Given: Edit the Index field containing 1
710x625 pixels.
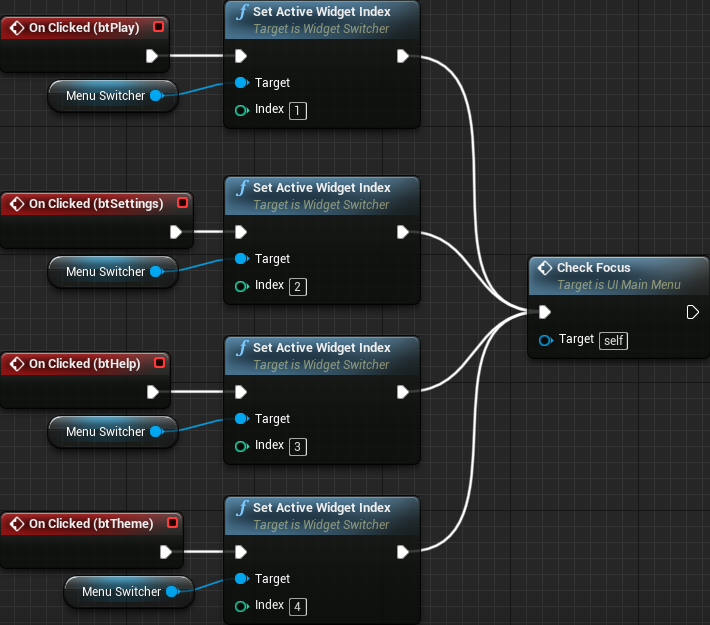Looking at the screenshot, I should pos(297,111).
